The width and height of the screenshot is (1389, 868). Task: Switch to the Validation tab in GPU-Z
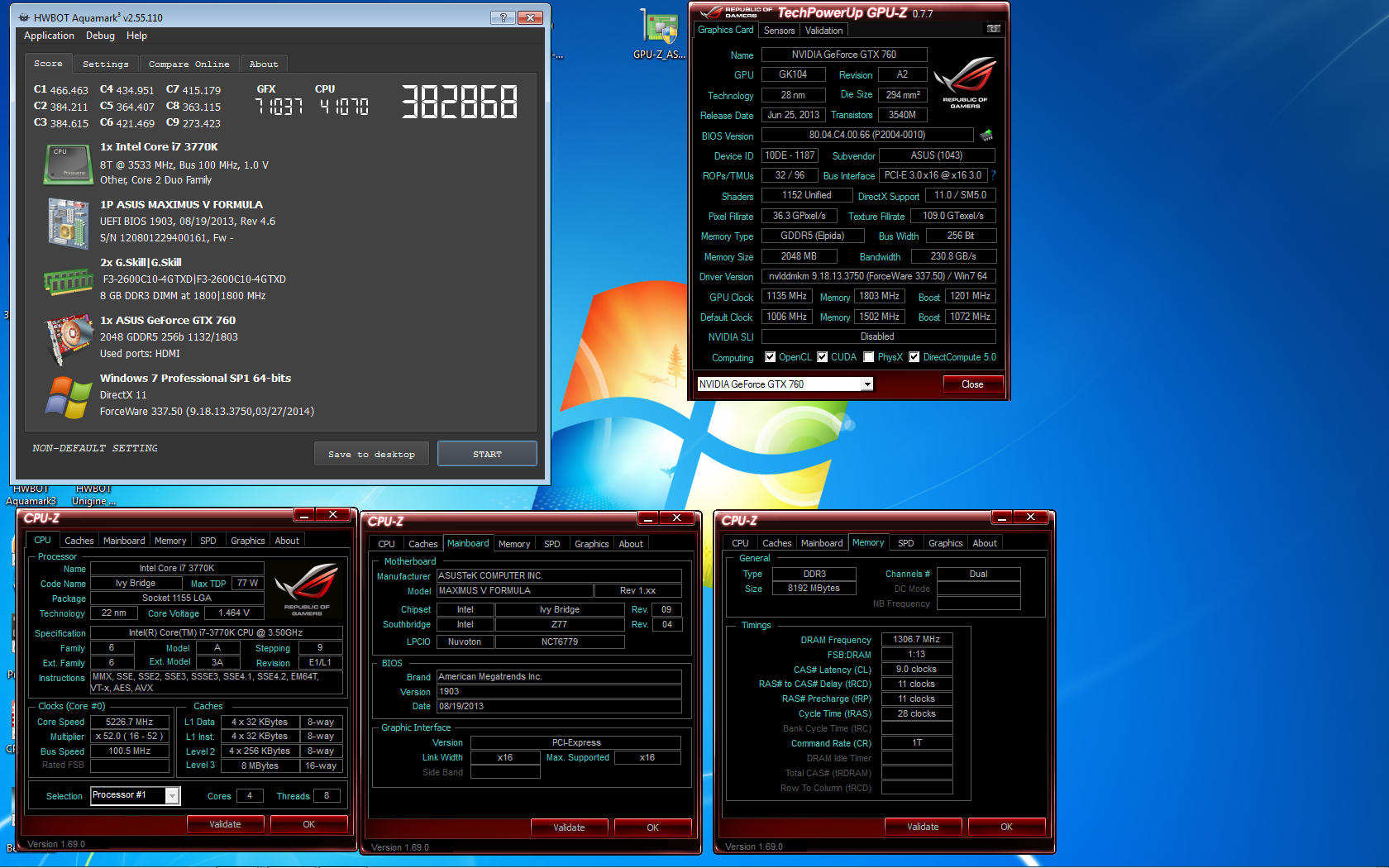[823, 31]
